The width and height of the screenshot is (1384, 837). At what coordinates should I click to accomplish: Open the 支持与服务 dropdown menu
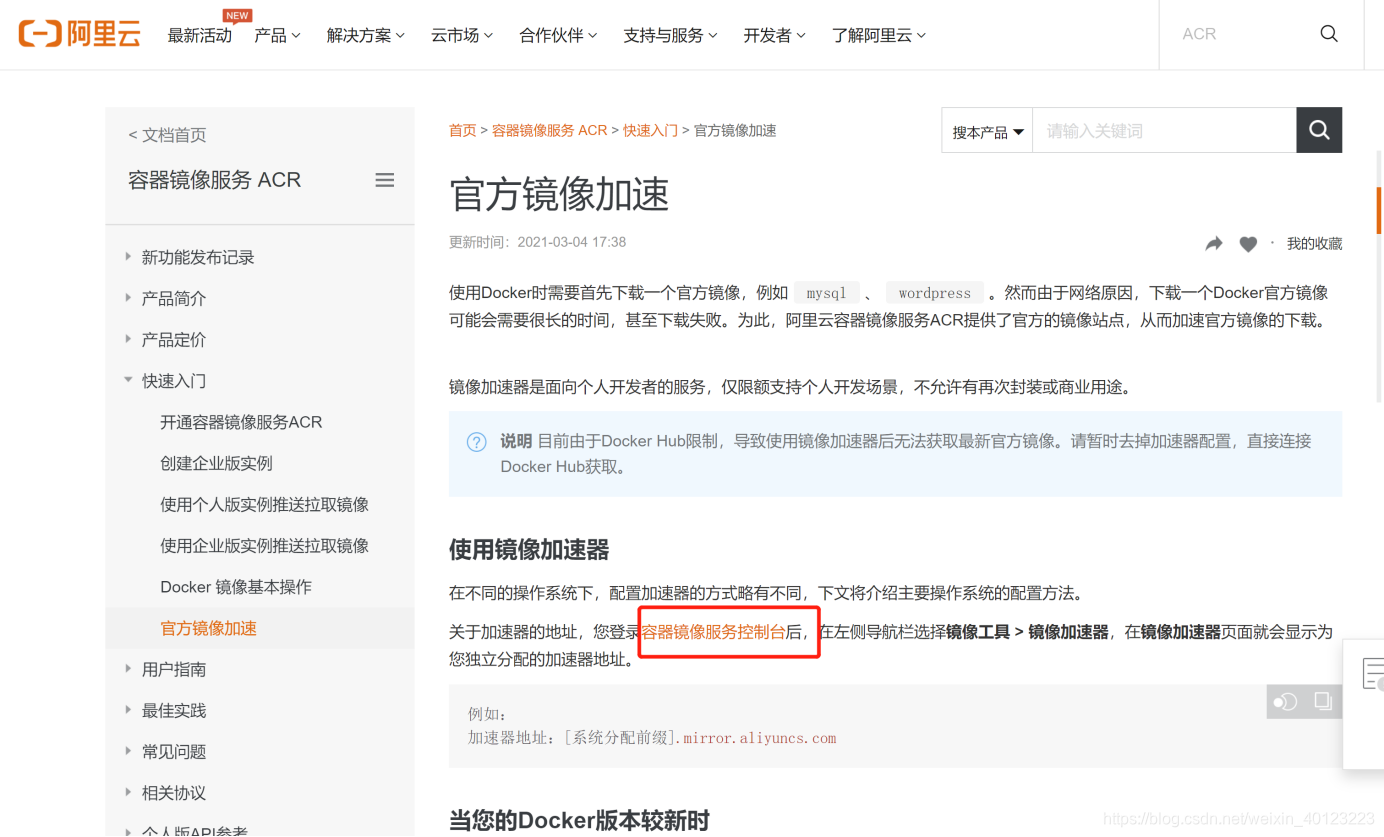[x=670, y=35]
